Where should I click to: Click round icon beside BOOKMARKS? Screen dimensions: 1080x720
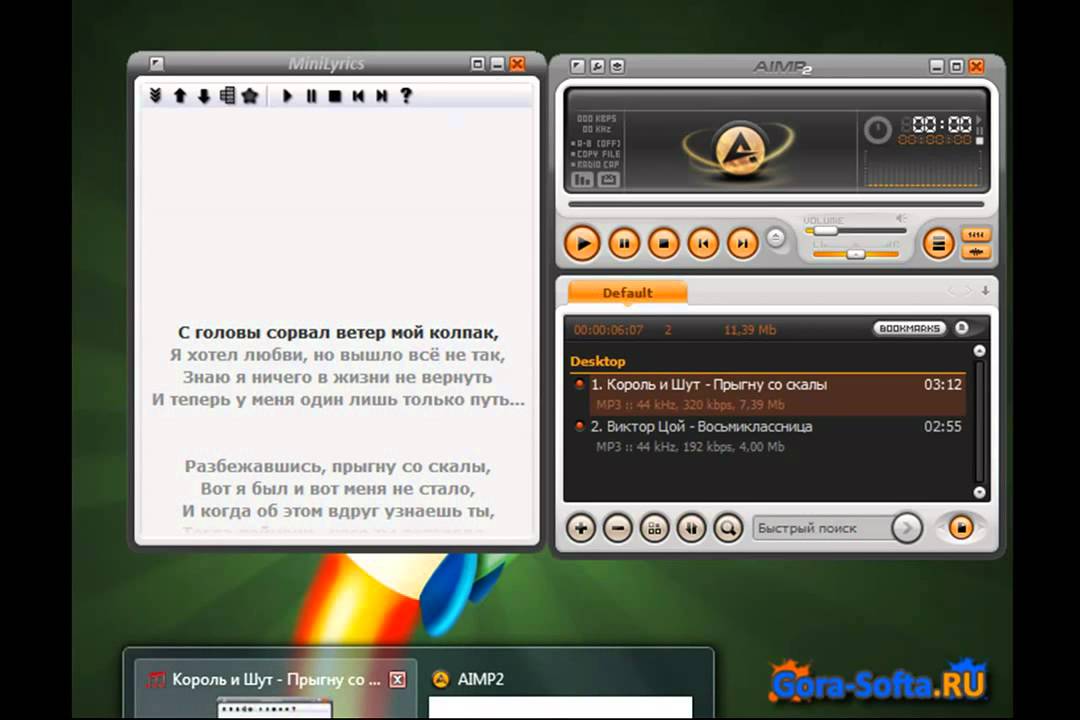(x=962, y=328)
